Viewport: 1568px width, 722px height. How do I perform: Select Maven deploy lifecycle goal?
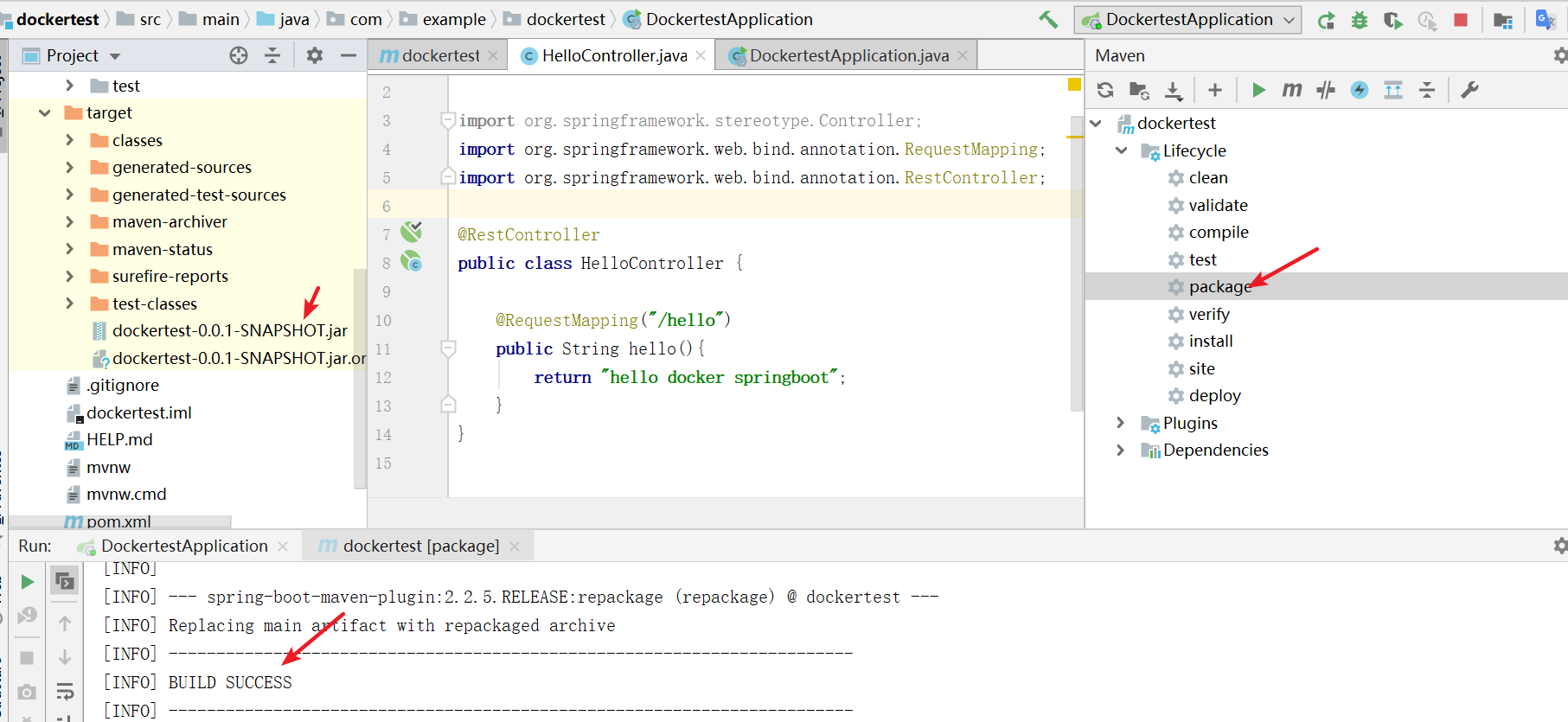(x=1214, y=395)
